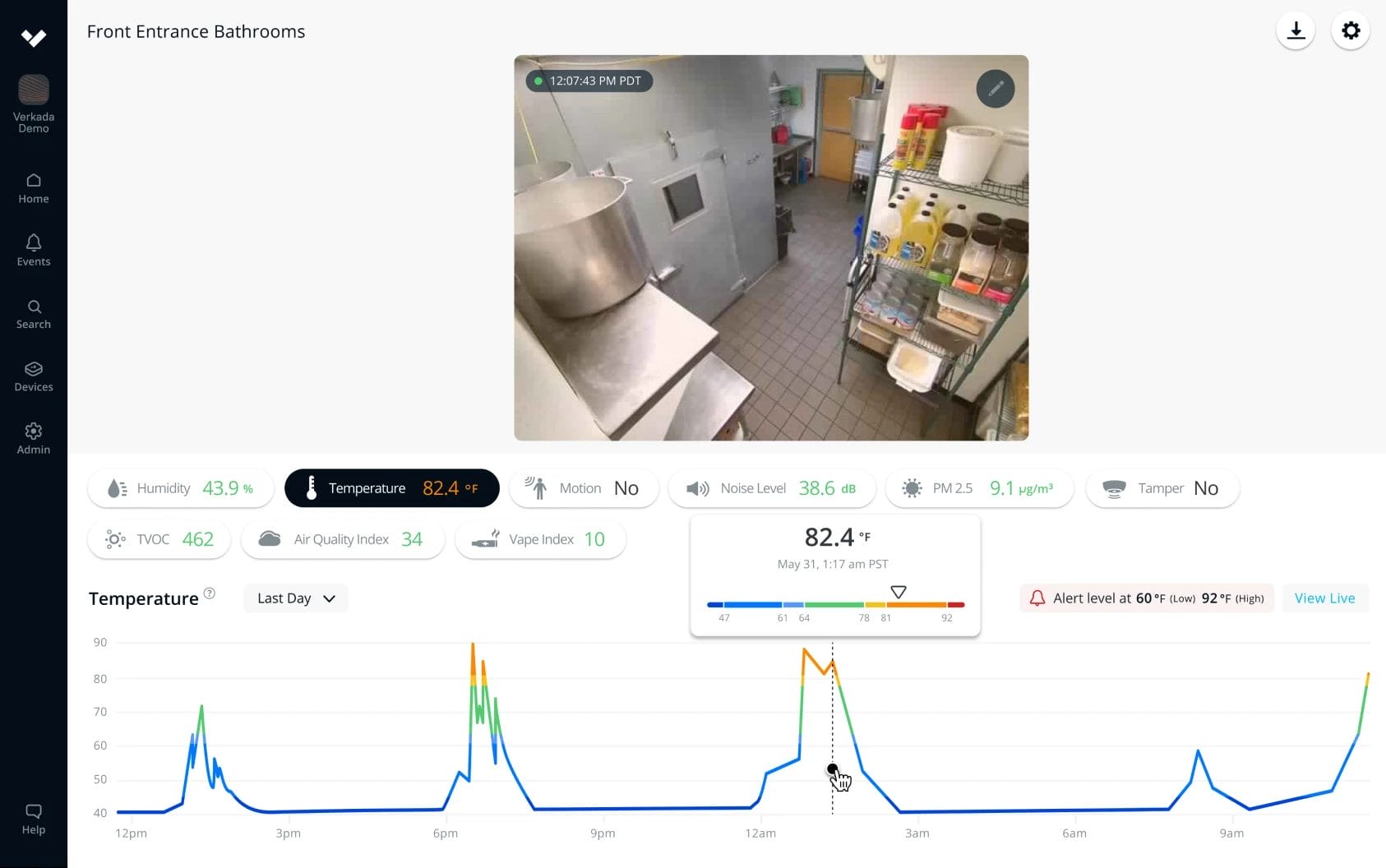Click the temperature range scale marker
1386x868 pixels.
tap(899, 592)
